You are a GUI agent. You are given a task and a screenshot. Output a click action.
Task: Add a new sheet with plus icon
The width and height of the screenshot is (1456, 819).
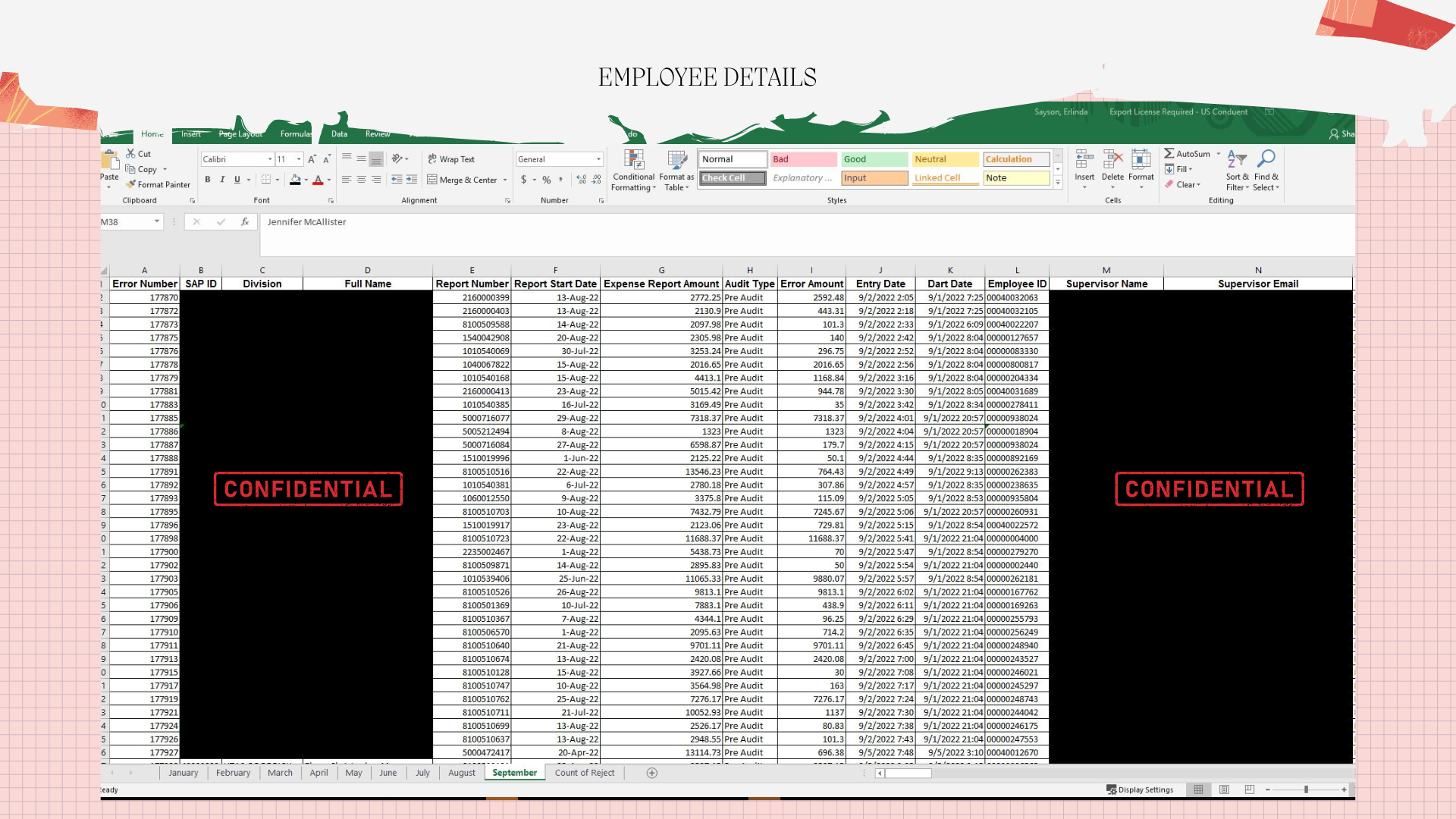pyautogui.click(x=651, y=773)
